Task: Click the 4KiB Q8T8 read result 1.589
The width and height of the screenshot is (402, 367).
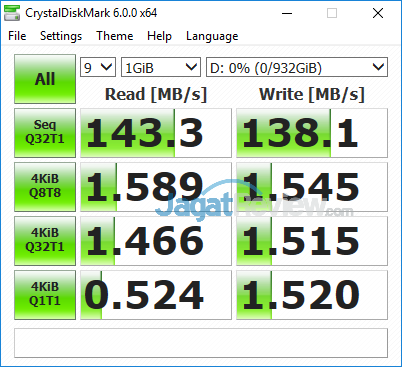Action: click(156, 187)
